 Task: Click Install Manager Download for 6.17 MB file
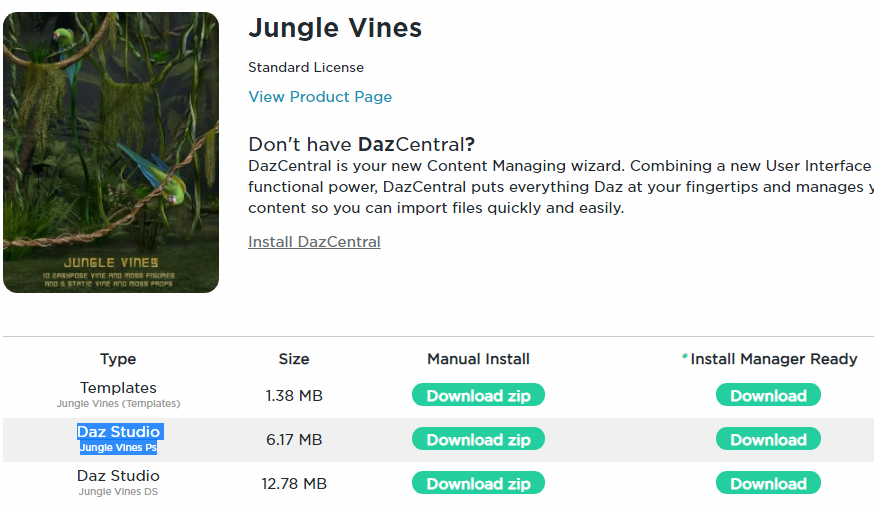768,439
